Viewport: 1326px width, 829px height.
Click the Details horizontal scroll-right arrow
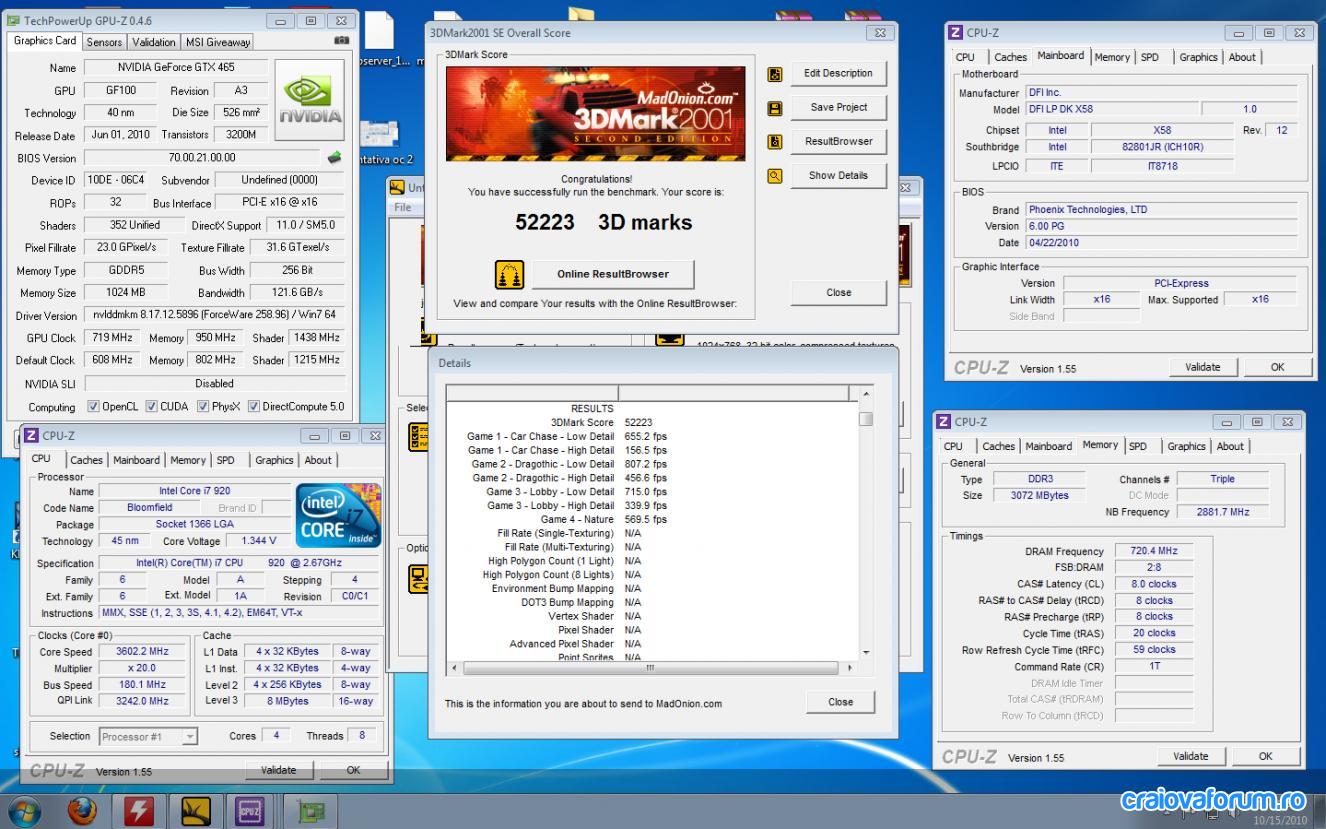coord(850,667)
